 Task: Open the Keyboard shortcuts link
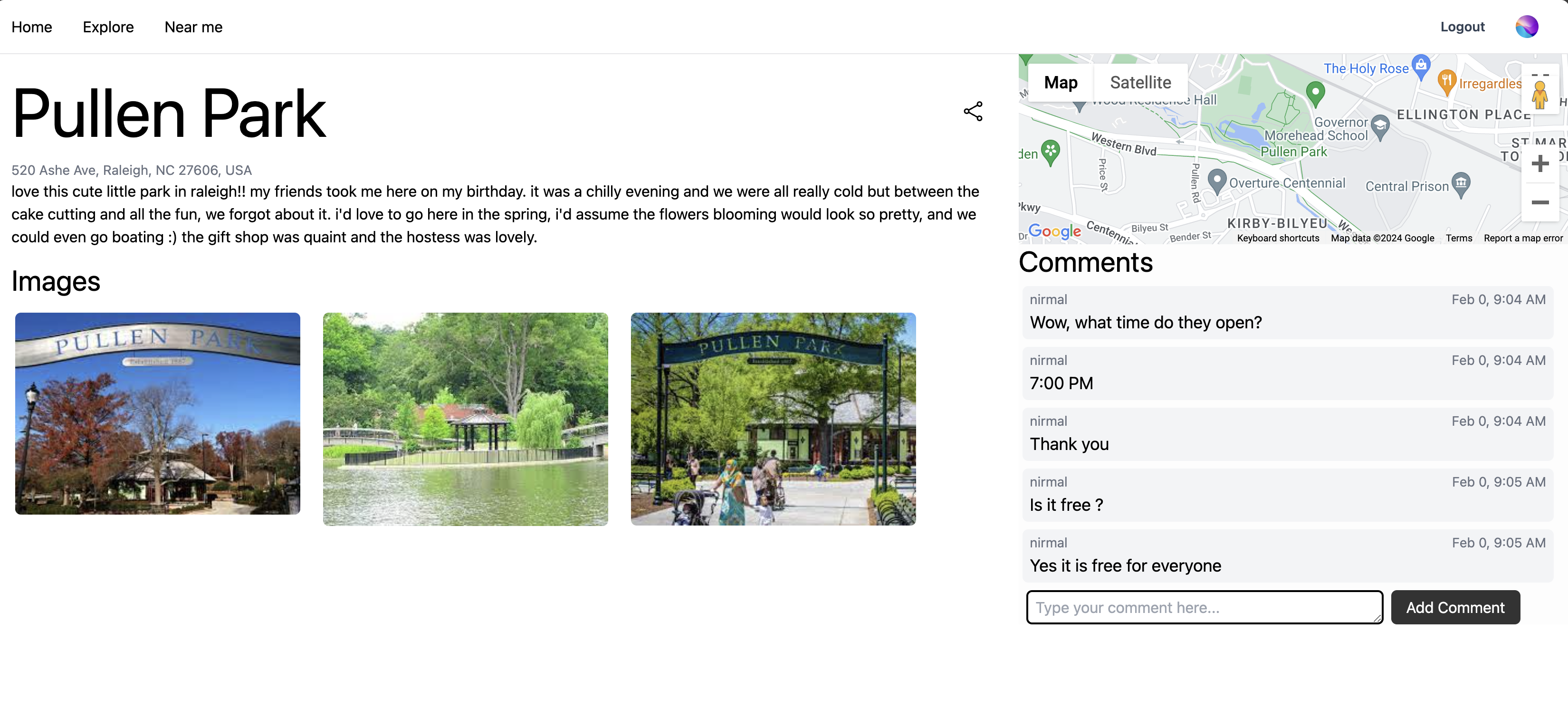coord(1278,238)
